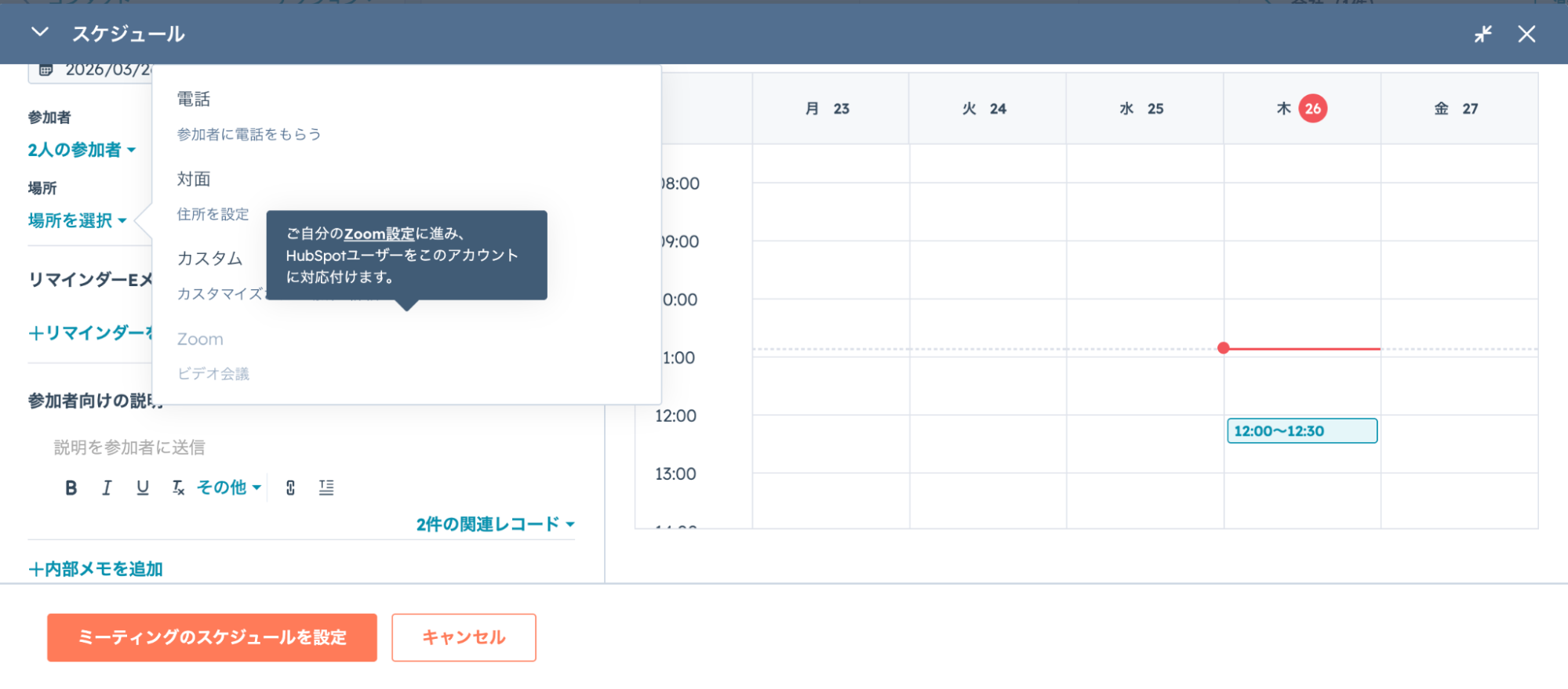Expand the 2人の参加者 dropdown
Screen dimensions: 1568x689
click(82, 150)
